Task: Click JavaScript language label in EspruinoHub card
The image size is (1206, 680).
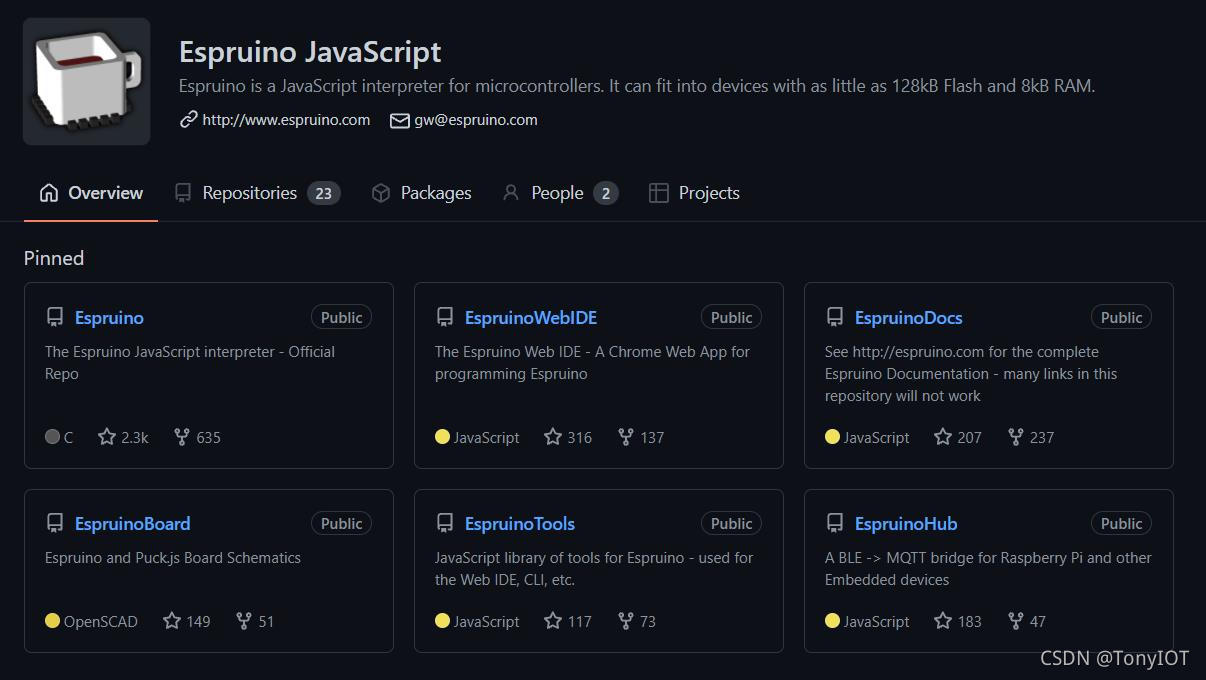Action: click(877, 621)
